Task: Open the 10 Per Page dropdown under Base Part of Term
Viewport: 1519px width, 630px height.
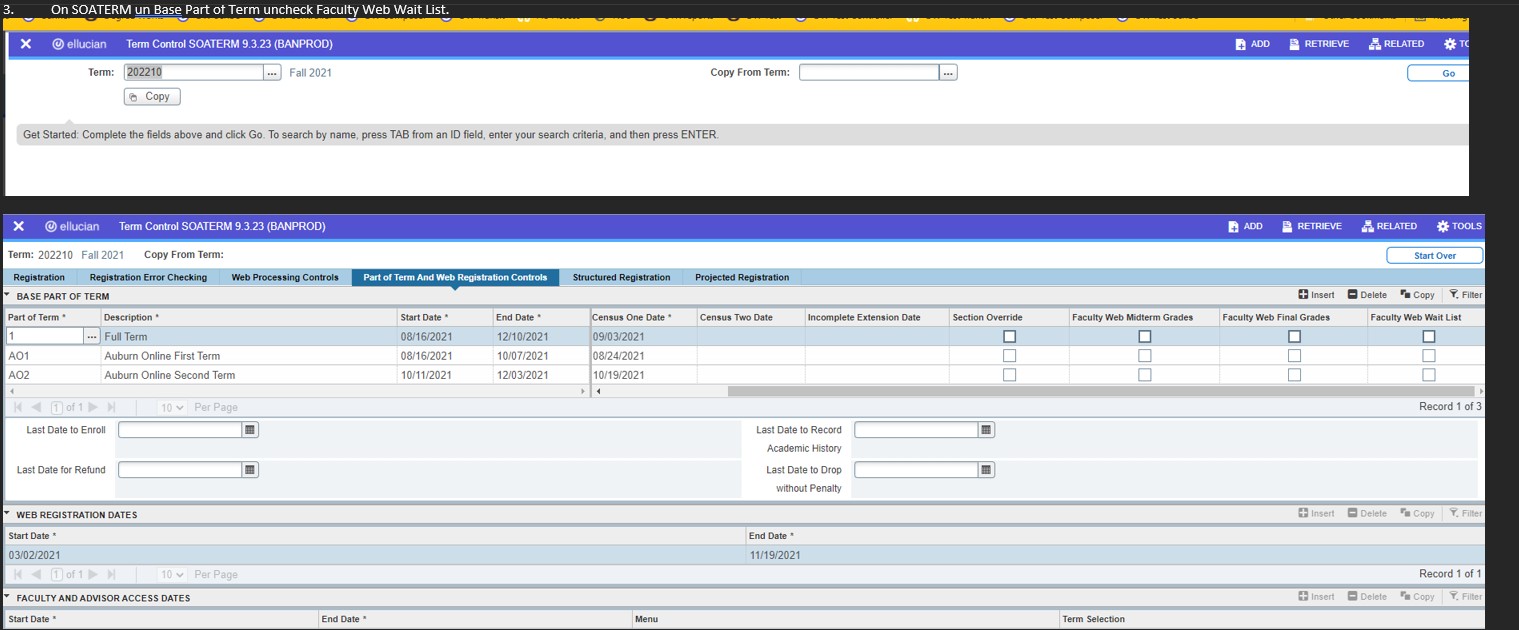Action: tap(172, 408)
